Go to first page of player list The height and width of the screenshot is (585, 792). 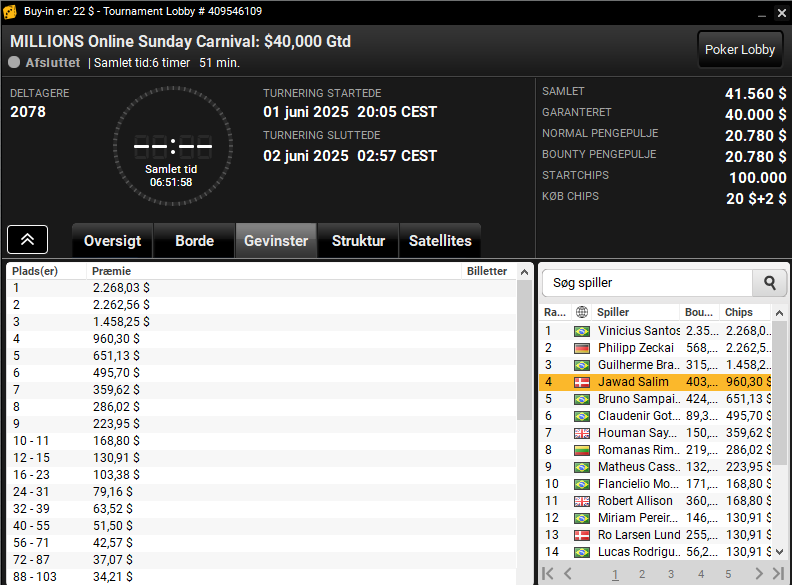click(x=548, y=573)
